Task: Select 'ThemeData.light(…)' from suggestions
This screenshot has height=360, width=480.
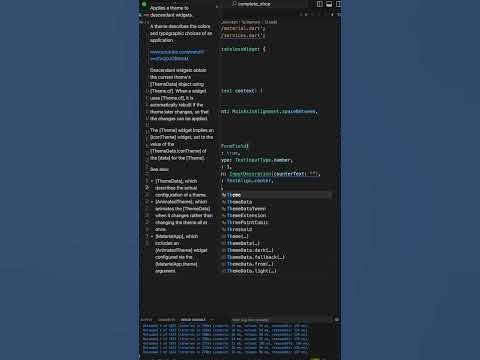Action: click(x=277, y=271)
